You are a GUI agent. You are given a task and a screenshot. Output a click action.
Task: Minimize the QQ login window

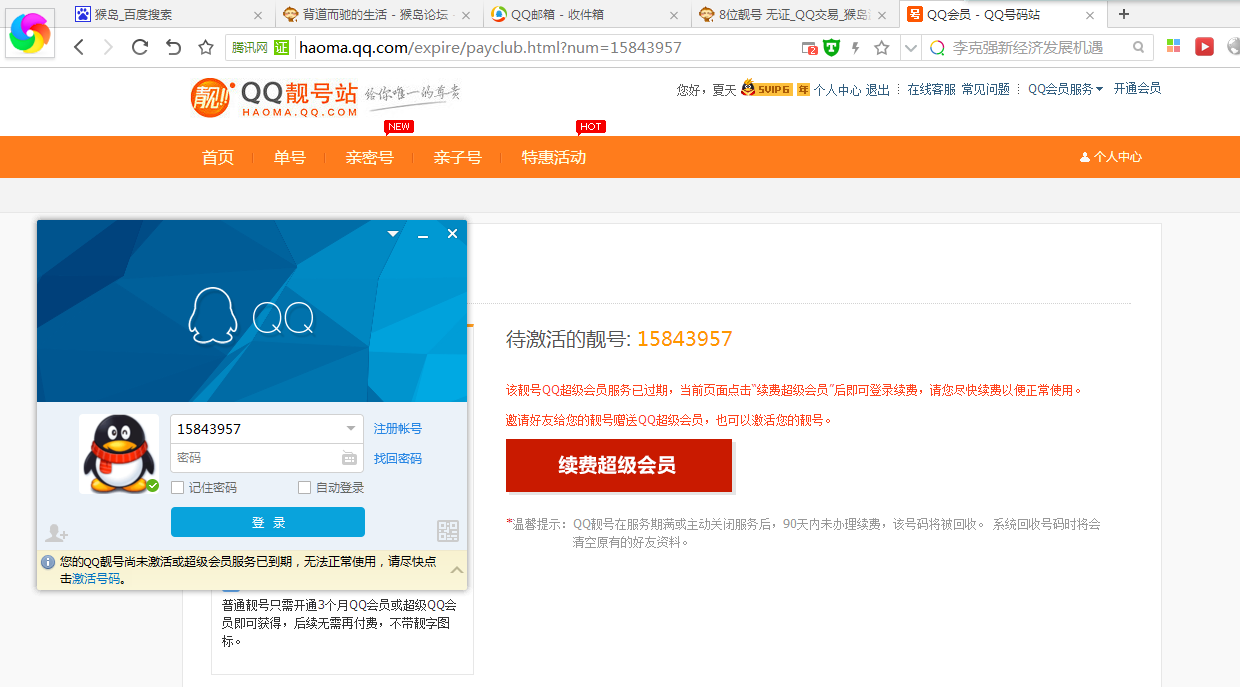[x=423, y=234]
